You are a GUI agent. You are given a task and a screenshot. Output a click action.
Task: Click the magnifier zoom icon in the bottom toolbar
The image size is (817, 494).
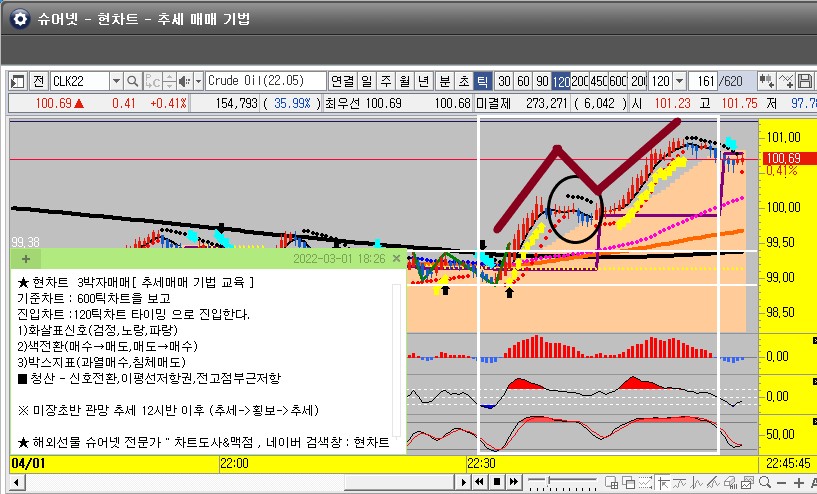pyautogui.click(x=765, y=482)
